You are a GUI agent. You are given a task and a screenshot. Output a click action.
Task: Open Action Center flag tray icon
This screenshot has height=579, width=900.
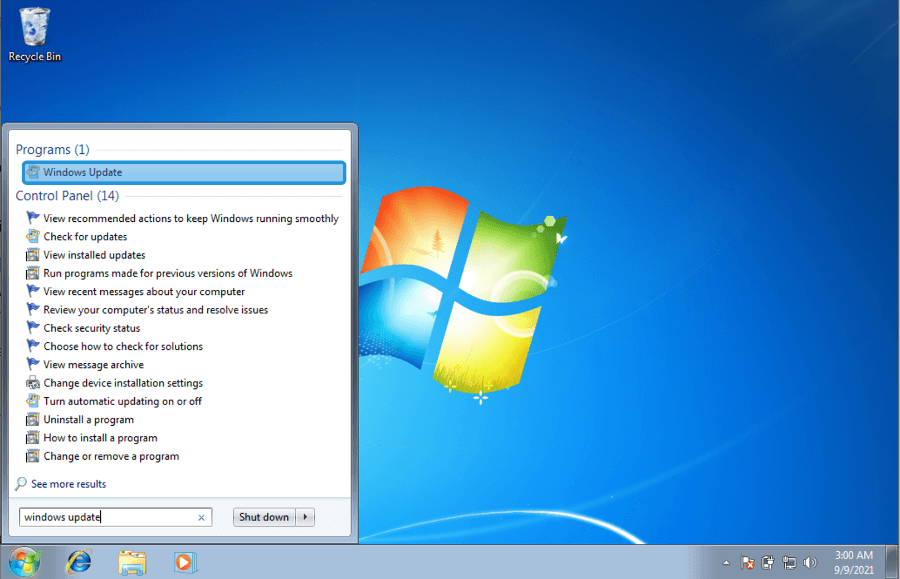tap(747, 563)
